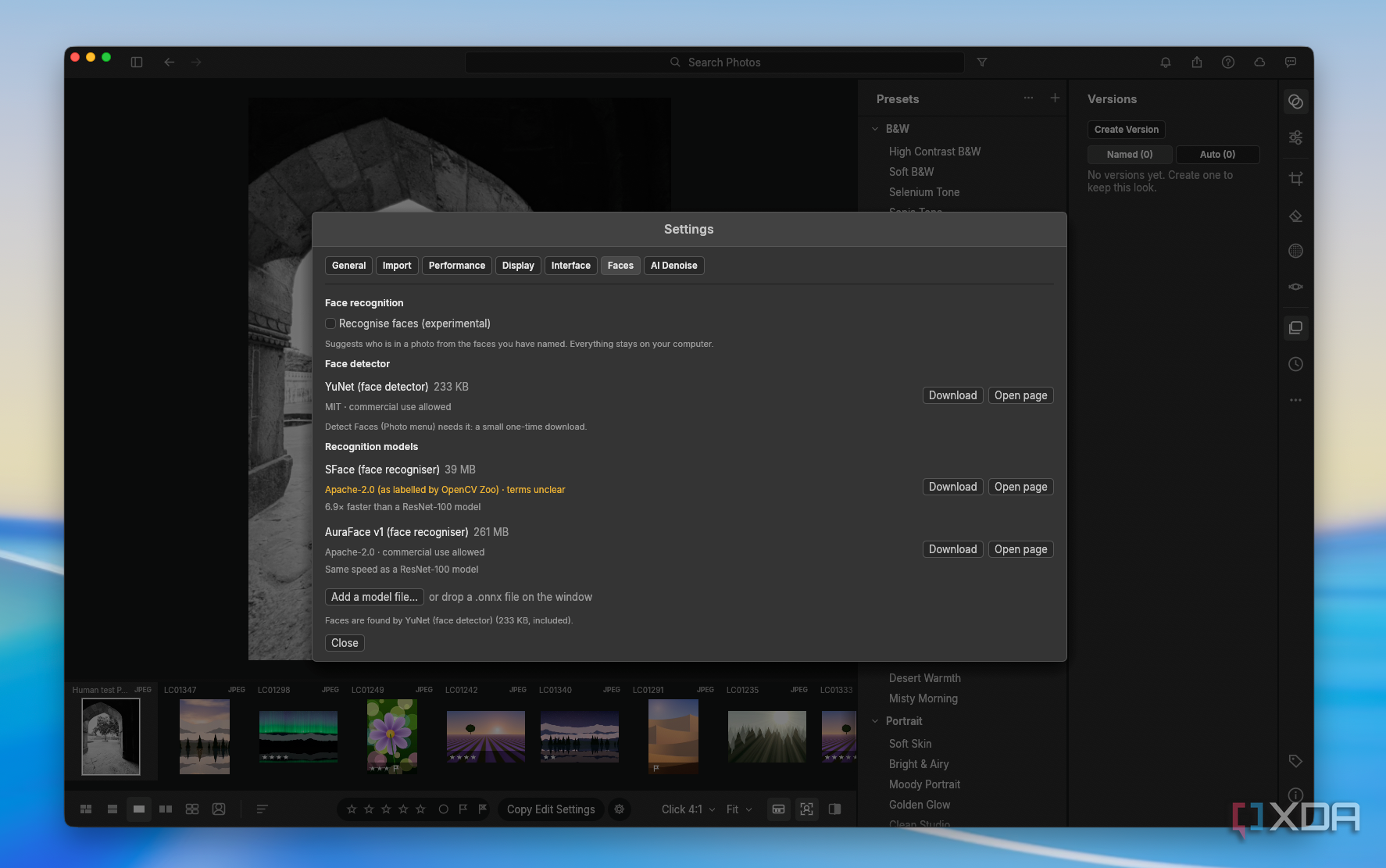Show Auto (0) versions tab
The image size is (1386, 868).
pos(1217,155)
